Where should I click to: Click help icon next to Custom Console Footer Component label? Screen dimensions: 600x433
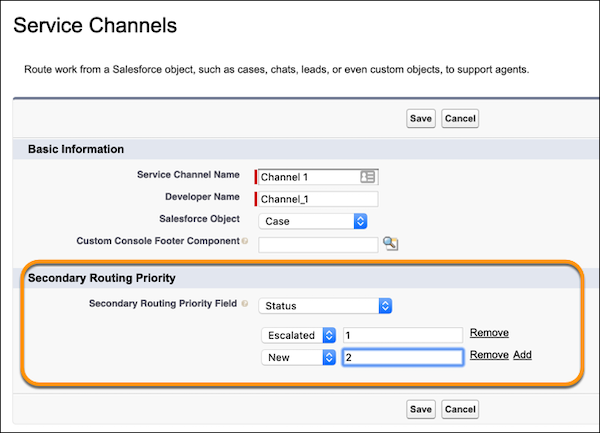pyautogui.click(x=245, y=242)
